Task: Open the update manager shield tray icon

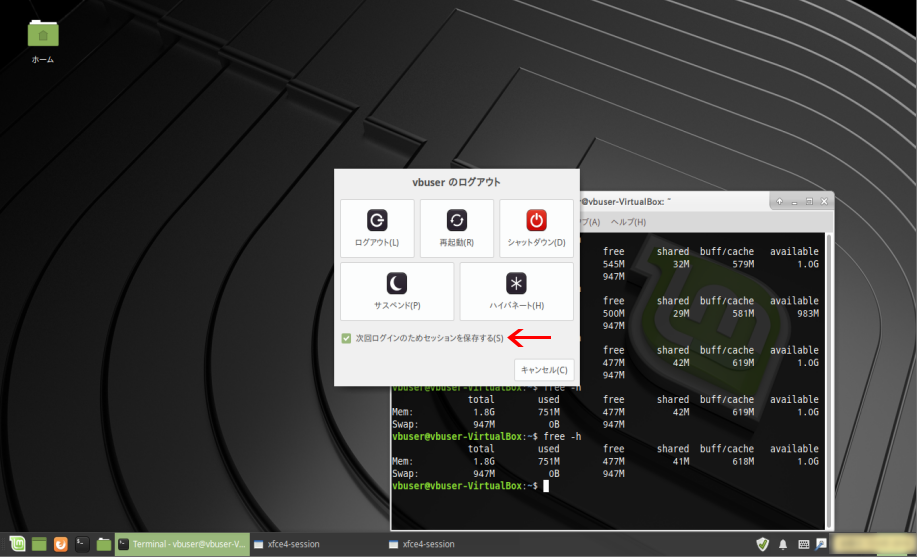Action: pos(763,544)
